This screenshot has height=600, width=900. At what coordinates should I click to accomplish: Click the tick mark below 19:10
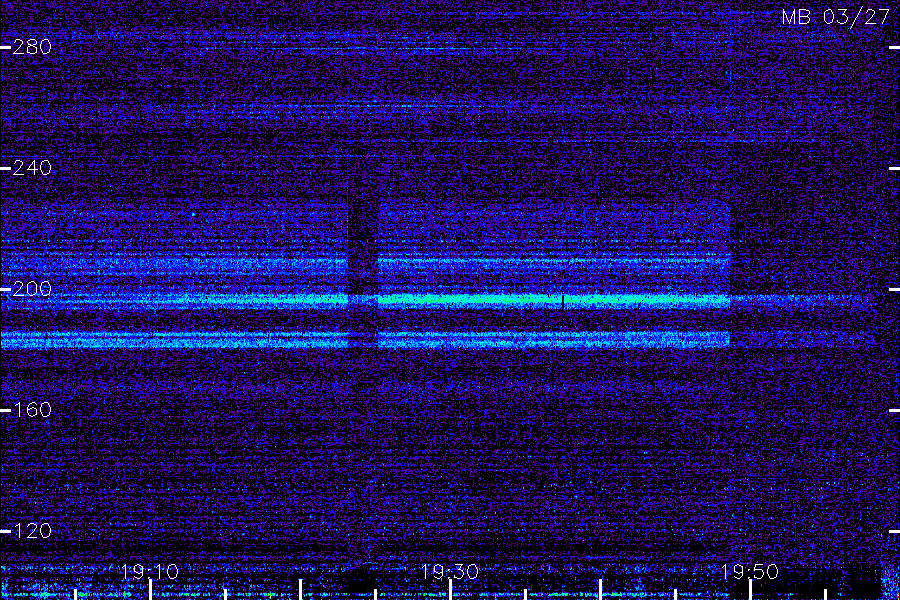(x=150, y=590)
